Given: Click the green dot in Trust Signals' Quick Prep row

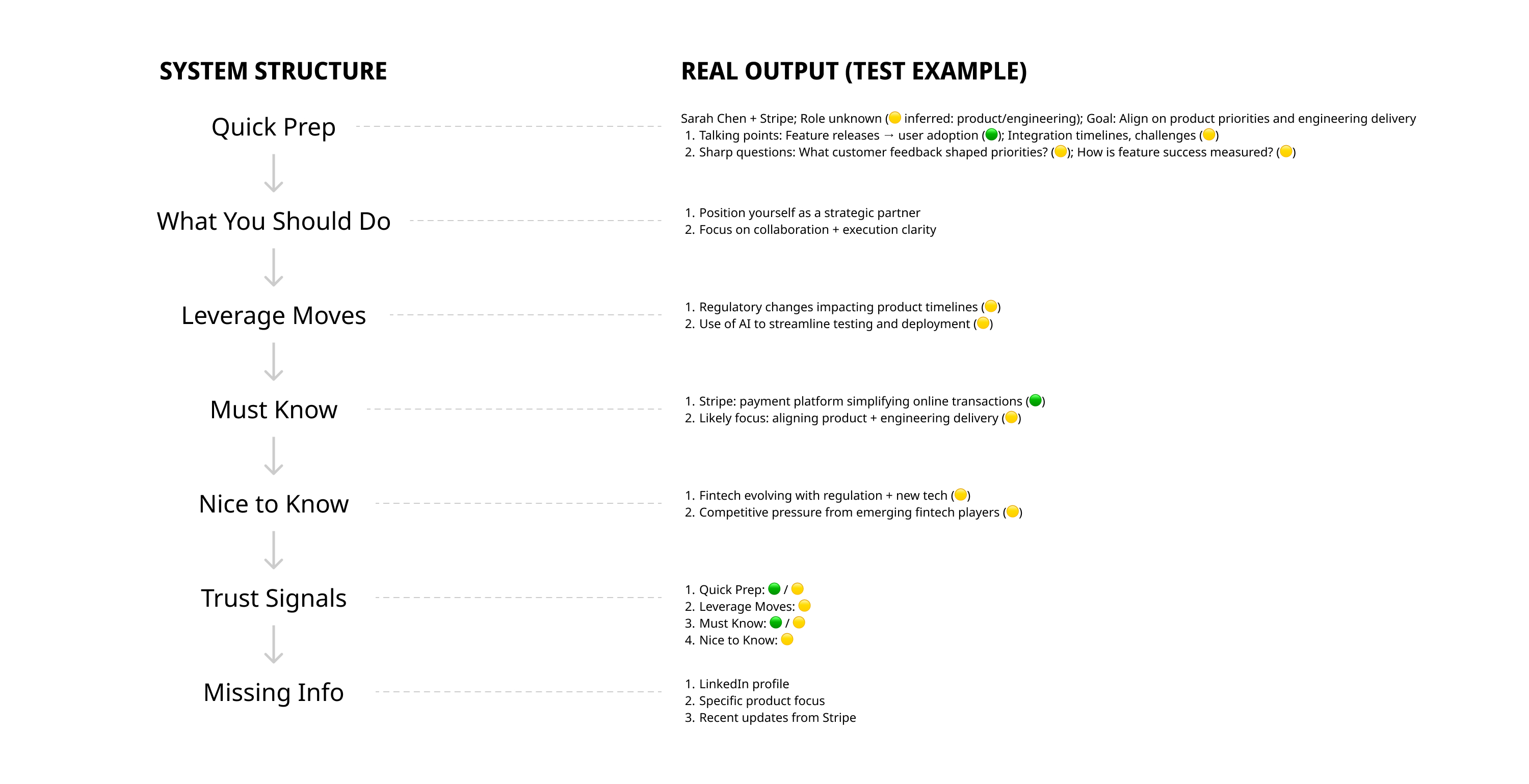Looking at the screenshot, I should (x=774, y=589).
